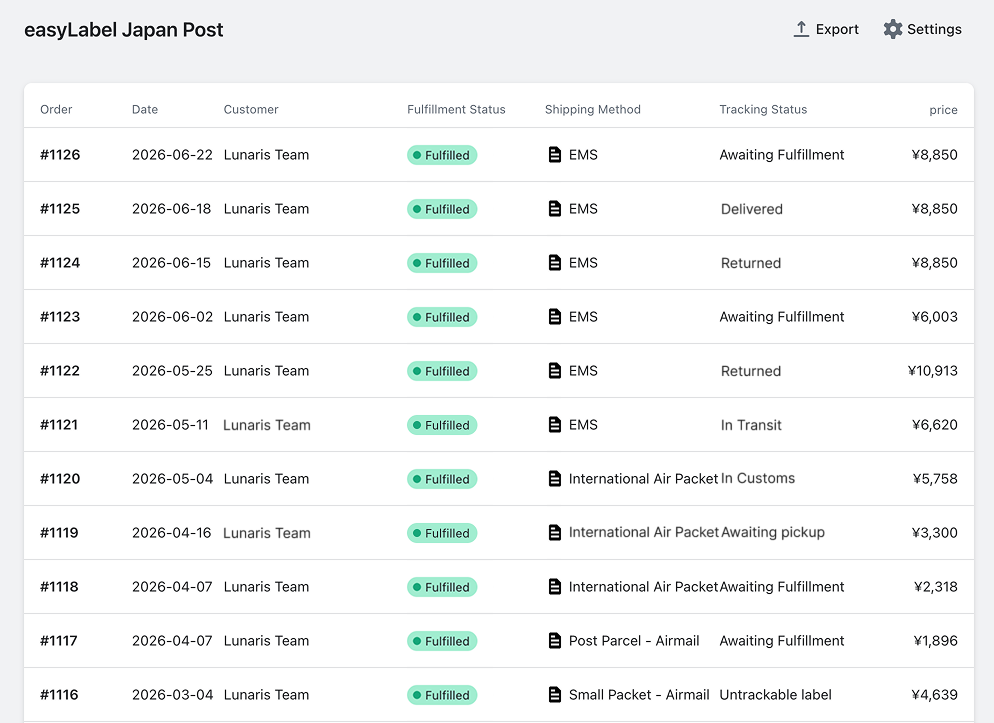Click the Customer column header
Image resolution: width=994 pixels, height=723 pixels.
[251, 109]
